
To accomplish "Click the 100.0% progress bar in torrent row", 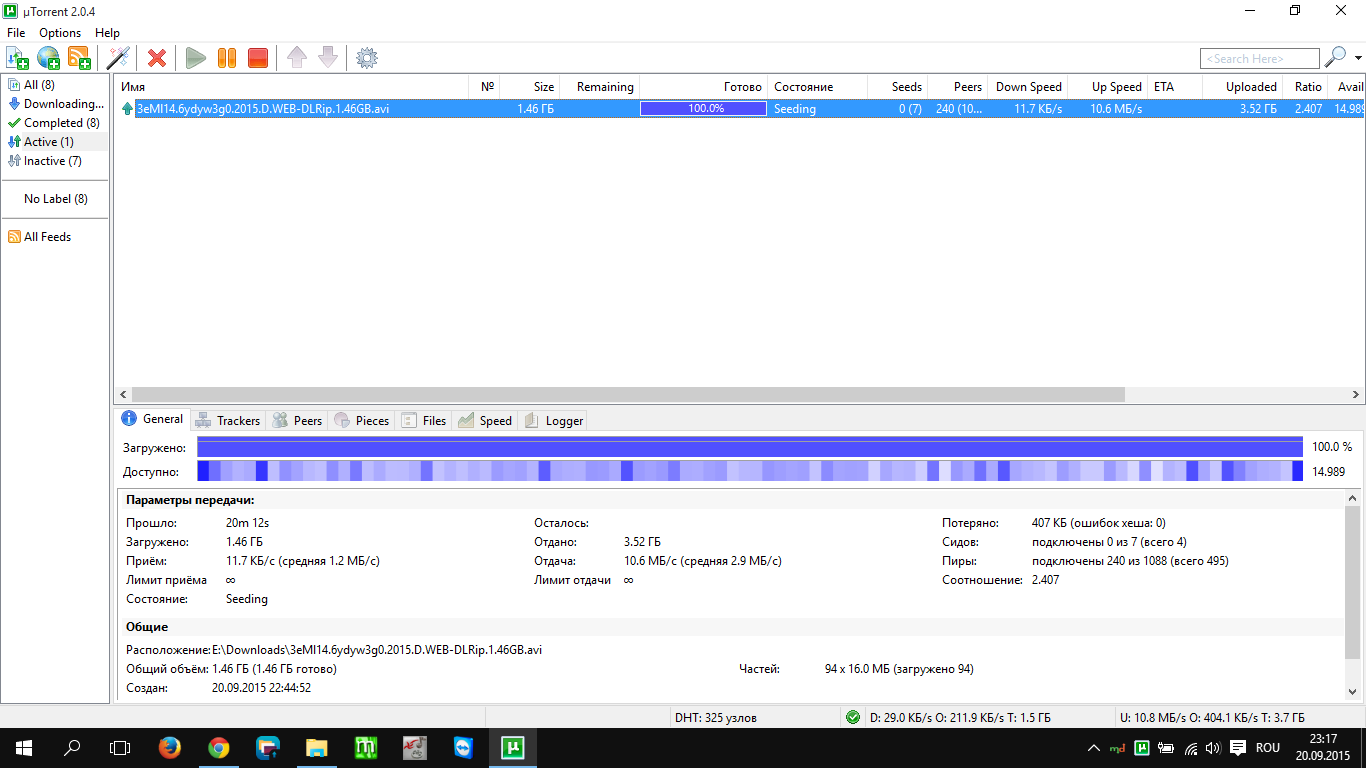I will [x=703, y=108].
